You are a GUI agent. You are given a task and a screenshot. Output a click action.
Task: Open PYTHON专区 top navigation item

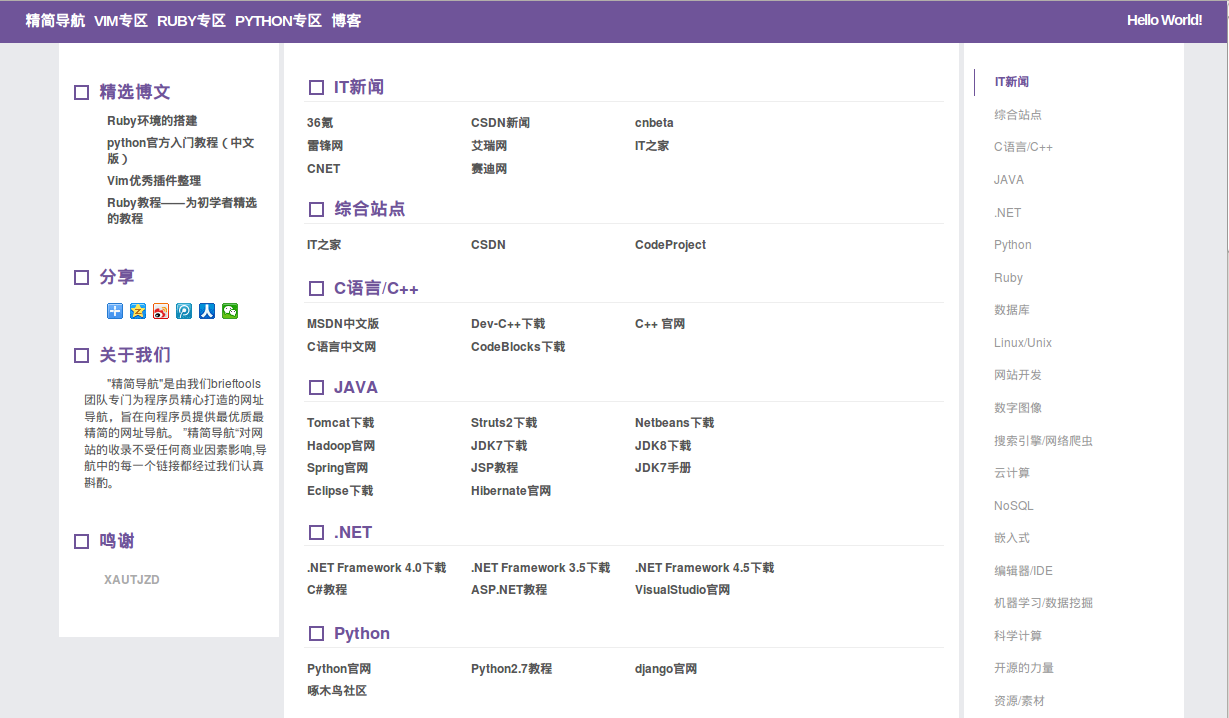(279, 20)
